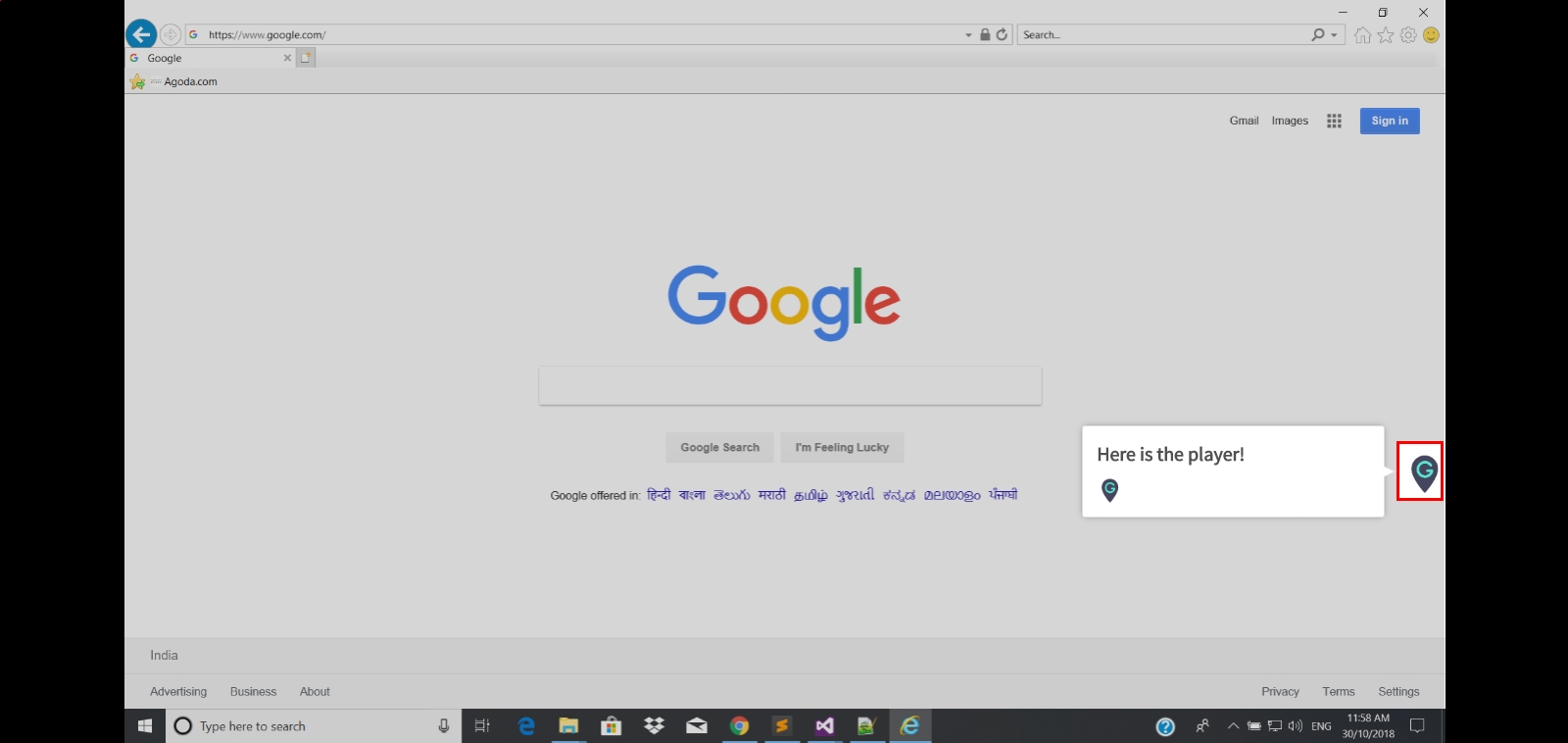Open a new tab button
Viewport: 1568px width, 743px height.
(x=306, y=58)
